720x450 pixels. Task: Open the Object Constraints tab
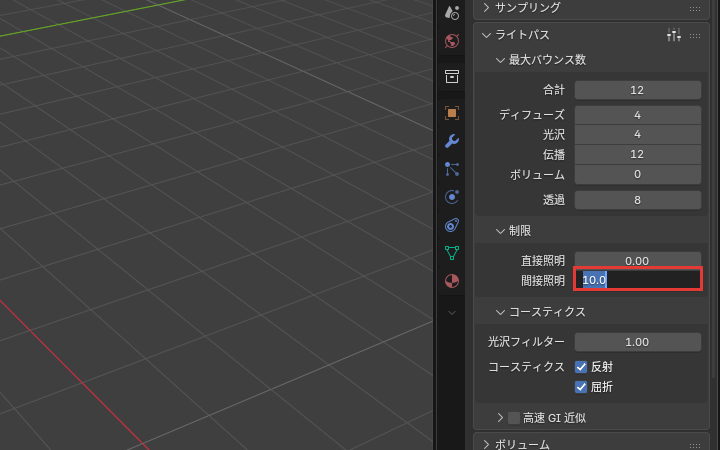click(452, 225)
